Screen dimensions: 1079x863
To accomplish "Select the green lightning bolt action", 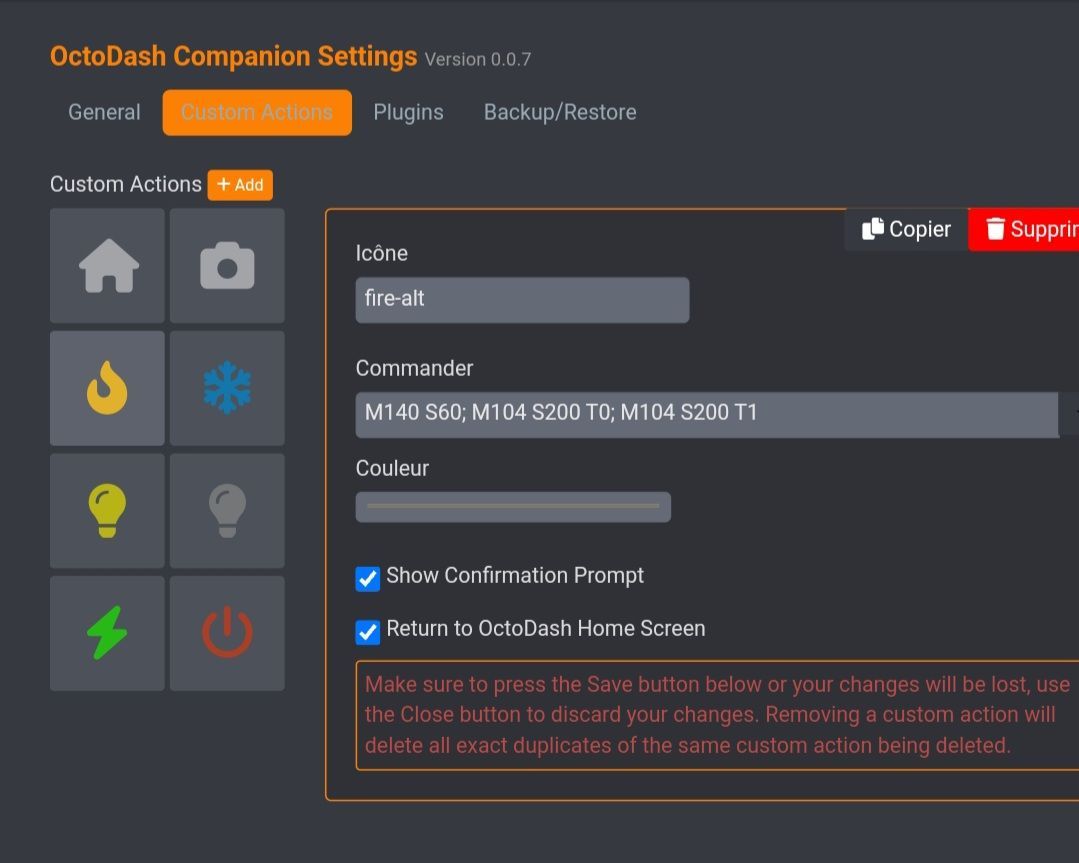I will 108,633.
